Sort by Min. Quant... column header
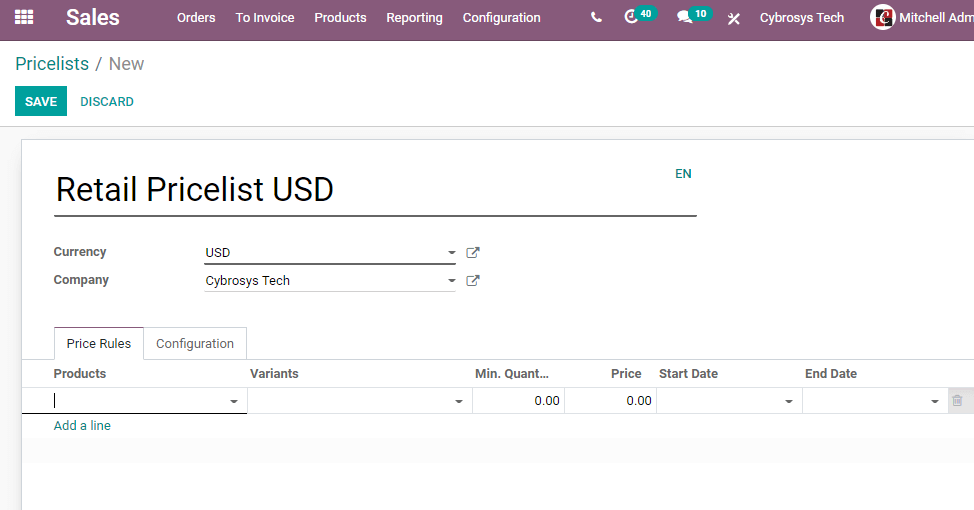 coord(512,373)
